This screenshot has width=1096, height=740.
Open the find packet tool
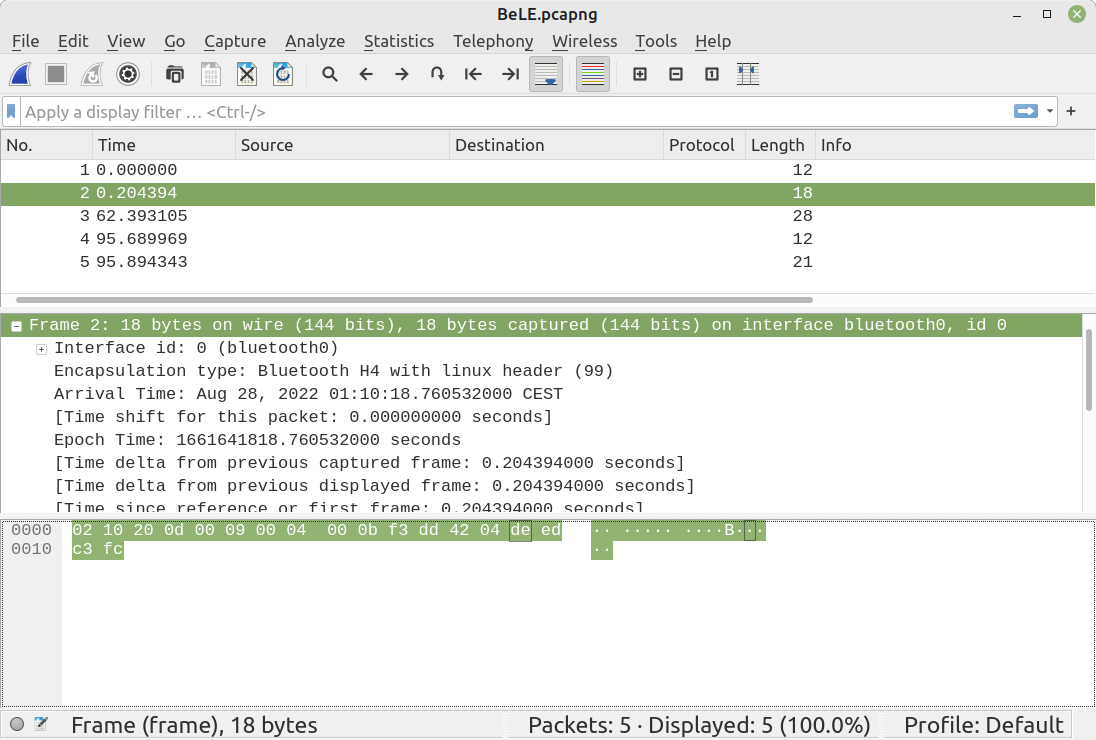(329, 74)
